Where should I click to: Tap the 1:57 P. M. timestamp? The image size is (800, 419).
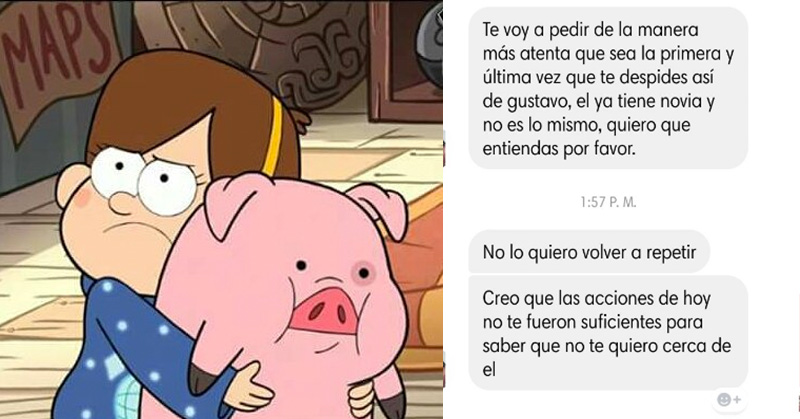[608, 203]
